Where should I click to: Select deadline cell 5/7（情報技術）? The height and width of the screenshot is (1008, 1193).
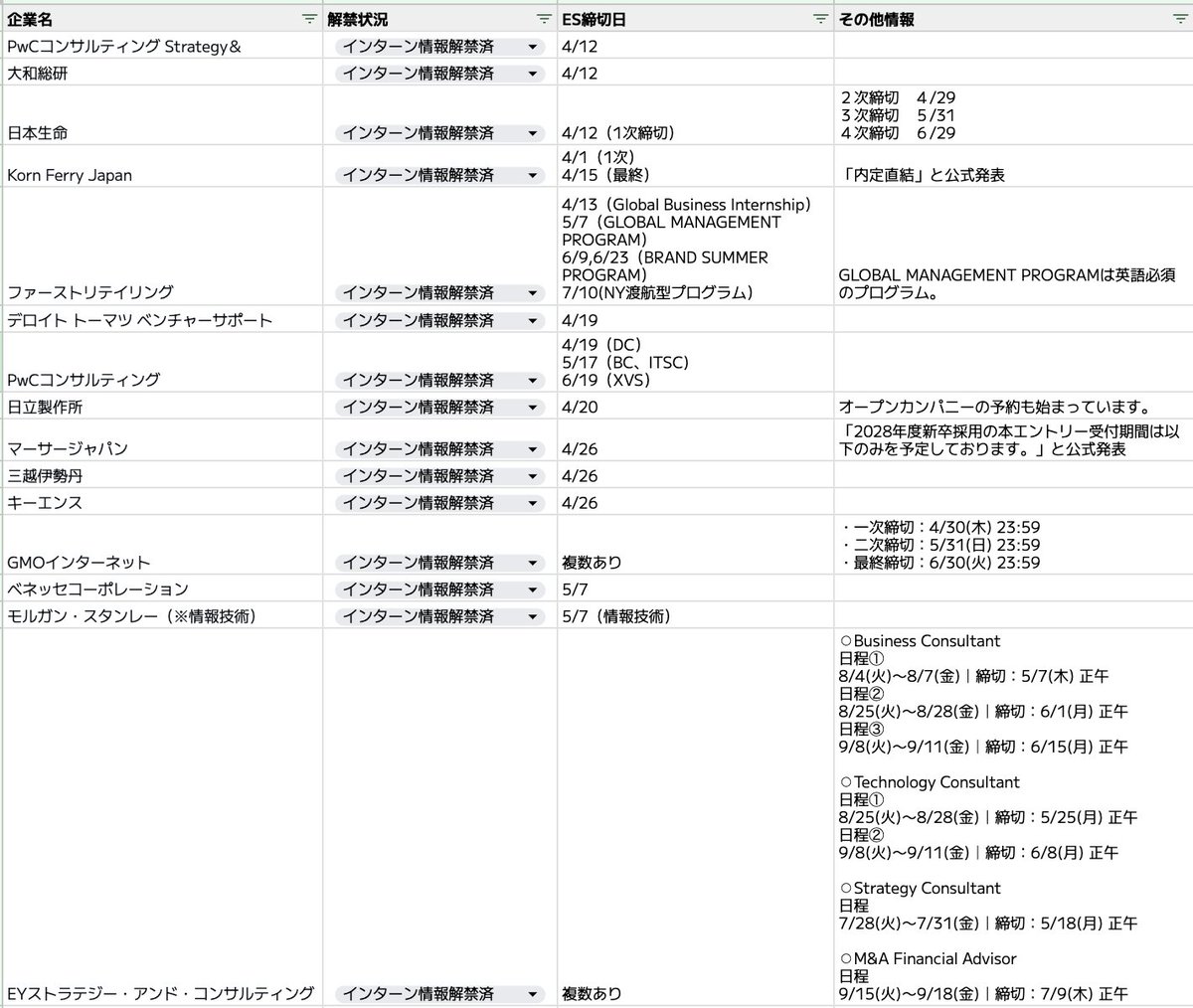695,615
